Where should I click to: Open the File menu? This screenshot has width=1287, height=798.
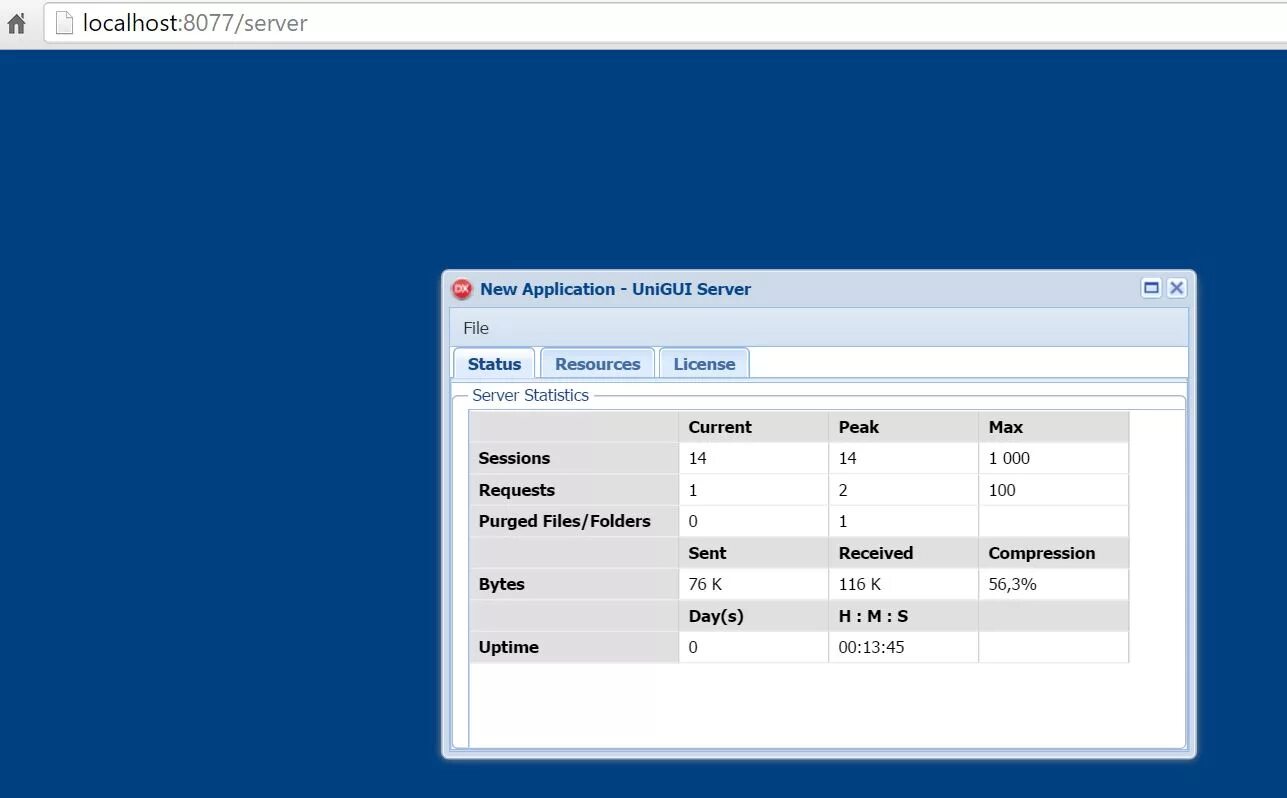coord(476,328)
